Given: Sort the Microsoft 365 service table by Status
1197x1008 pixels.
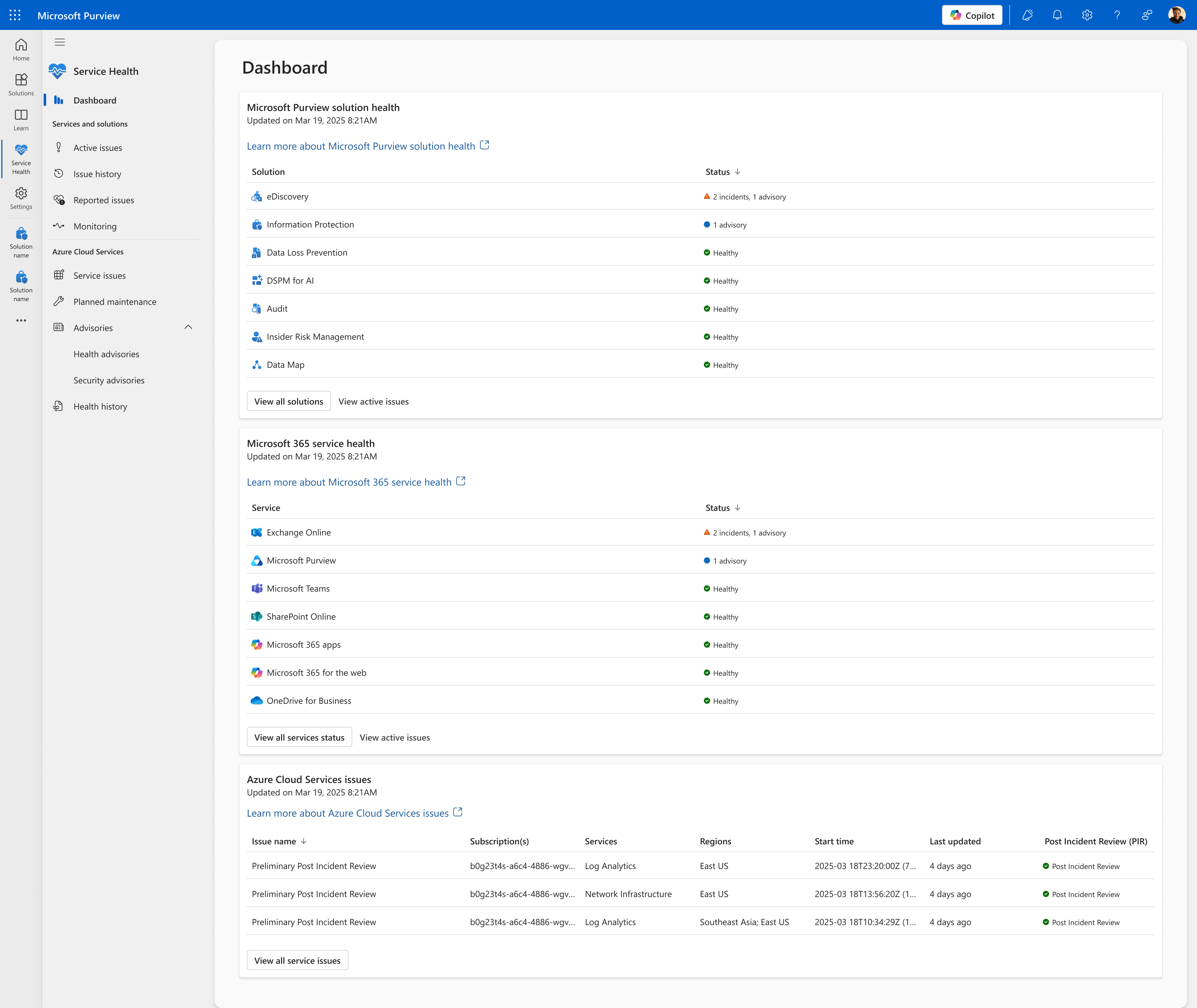Looking at the screenshot, I should (x=723, y=508).
